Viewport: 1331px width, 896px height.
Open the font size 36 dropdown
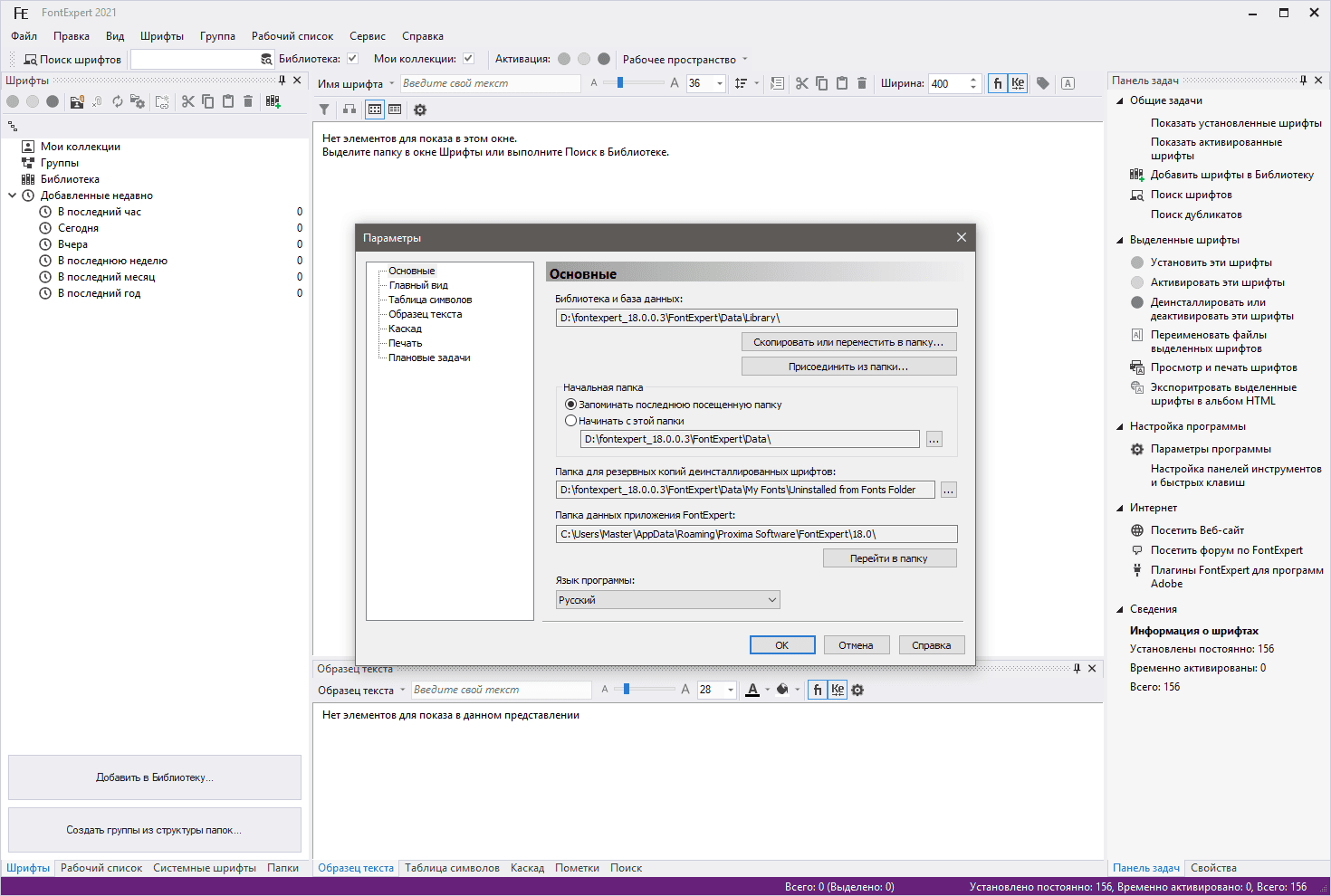click(720, 83)
